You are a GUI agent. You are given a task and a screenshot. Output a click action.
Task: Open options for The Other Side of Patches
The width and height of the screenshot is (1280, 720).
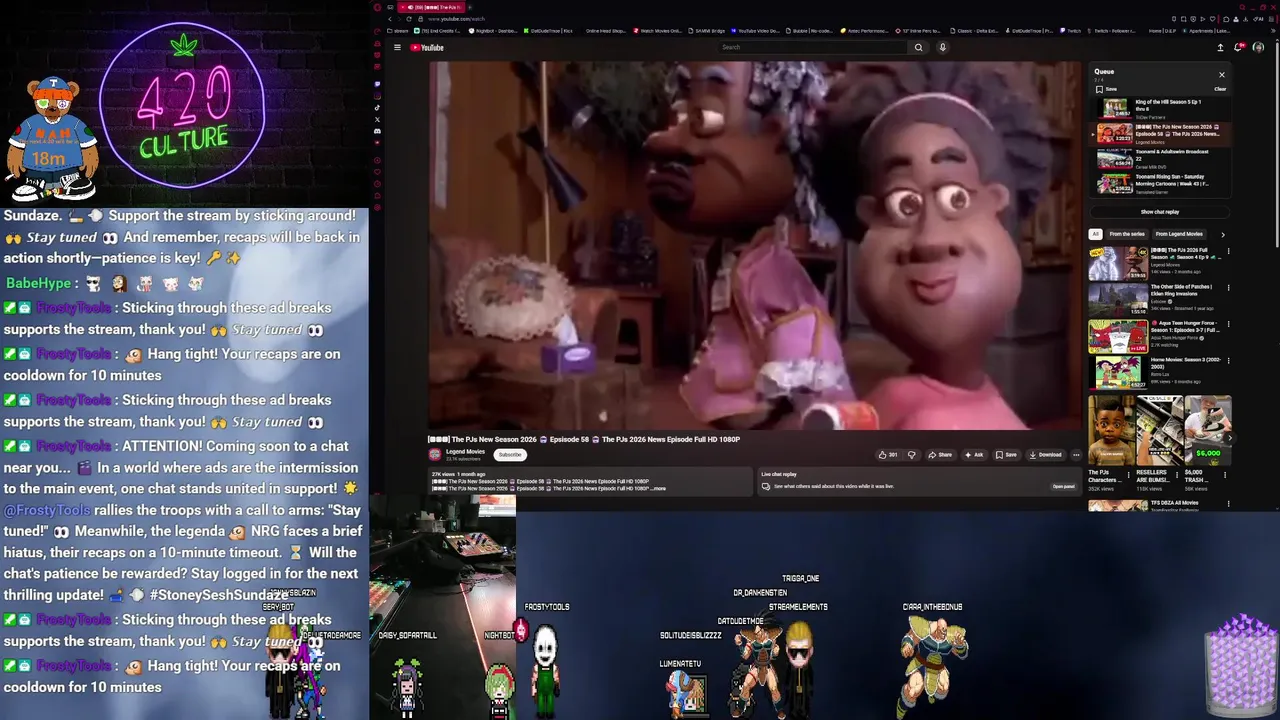[x=1228, y=288]
